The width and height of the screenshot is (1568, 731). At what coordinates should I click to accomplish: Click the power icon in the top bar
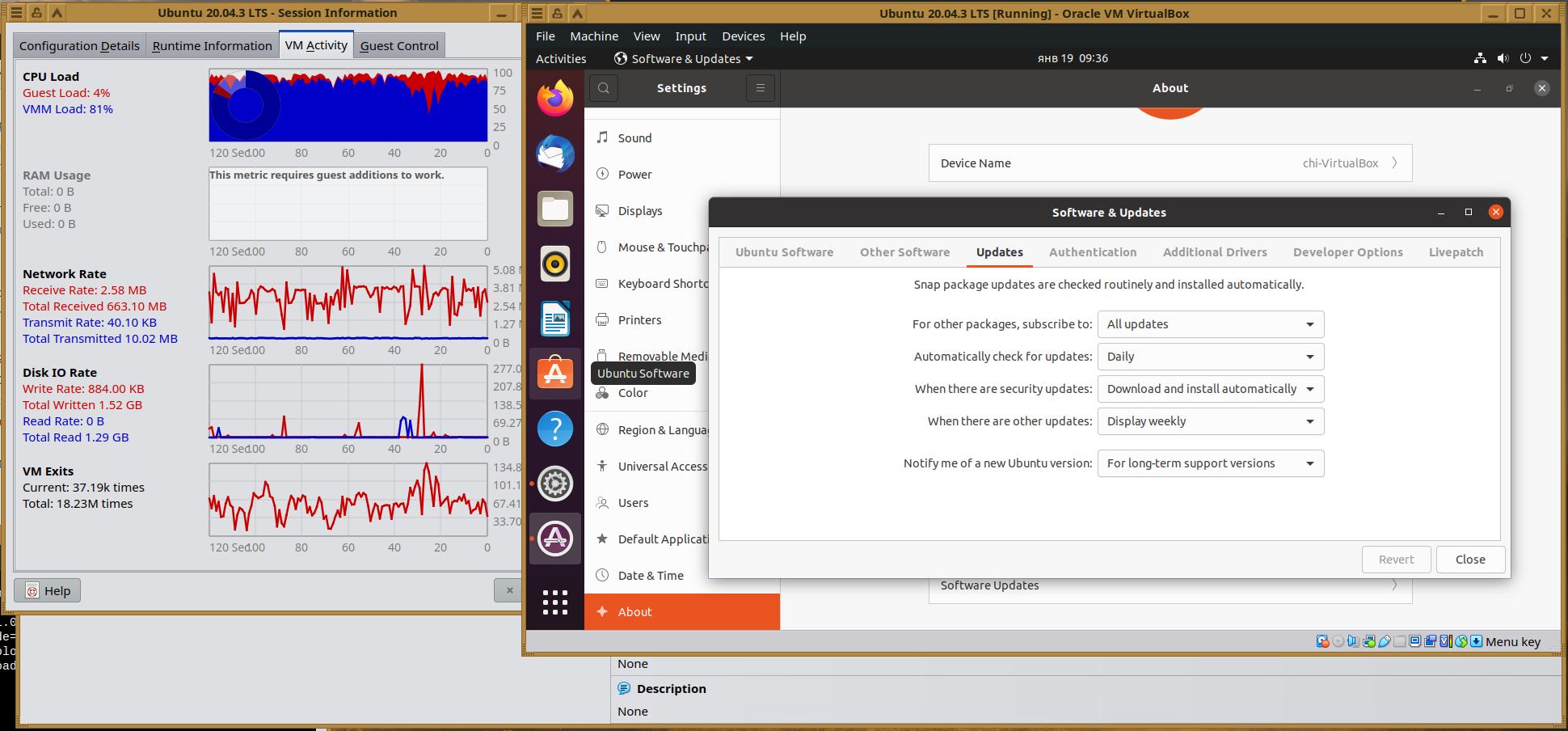pos(1525,58)
